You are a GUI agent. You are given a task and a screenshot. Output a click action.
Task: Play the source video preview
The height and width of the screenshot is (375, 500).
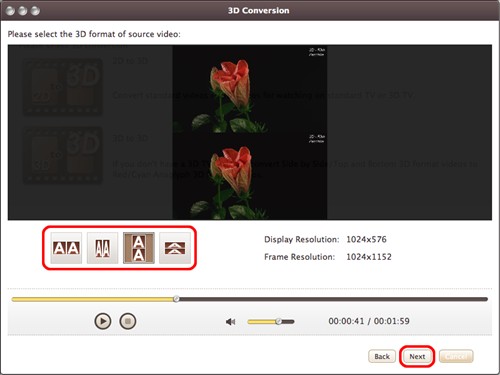(x=103, y=321)
